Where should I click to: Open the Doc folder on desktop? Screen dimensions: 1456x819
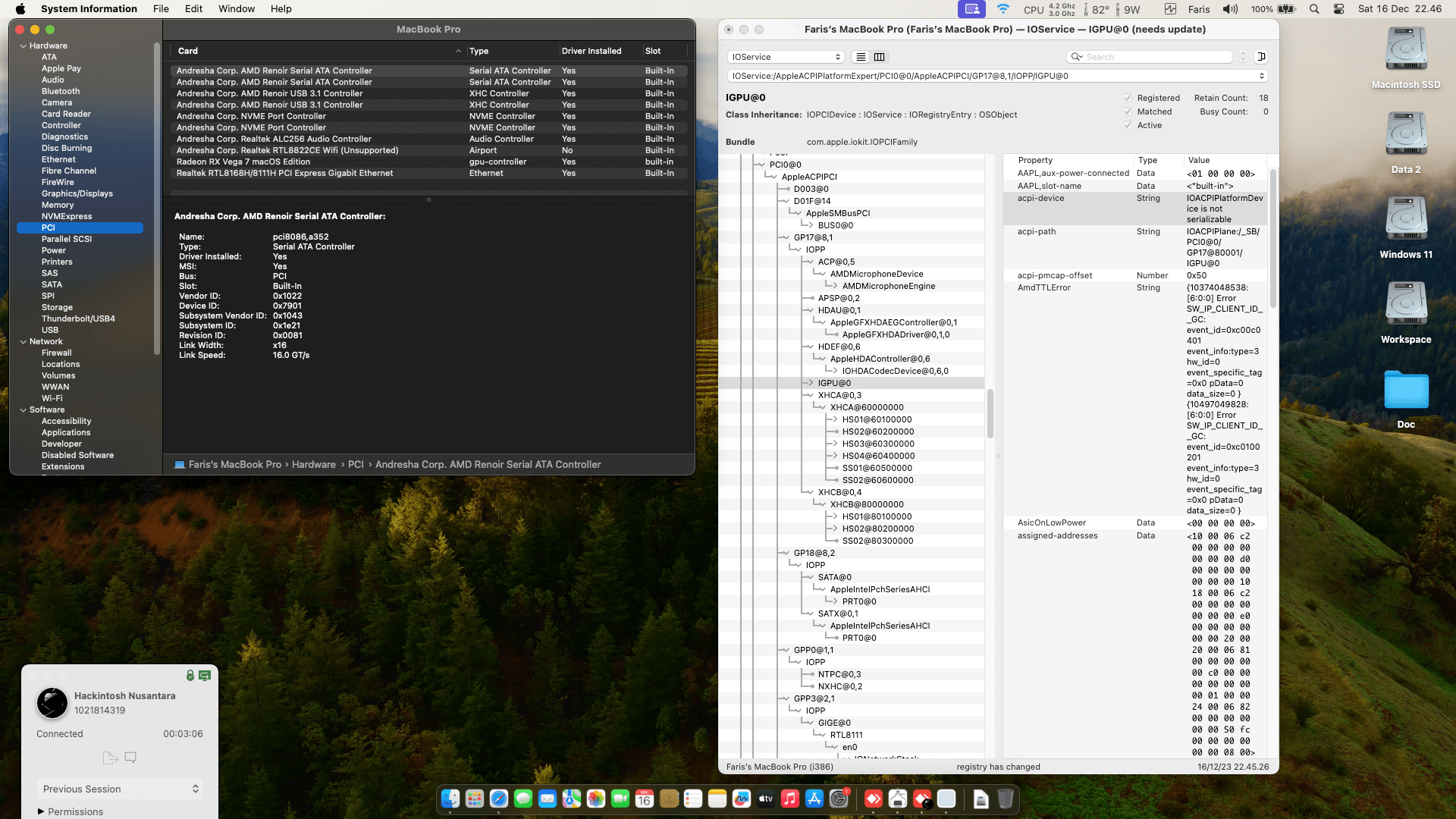point(1406,391)
